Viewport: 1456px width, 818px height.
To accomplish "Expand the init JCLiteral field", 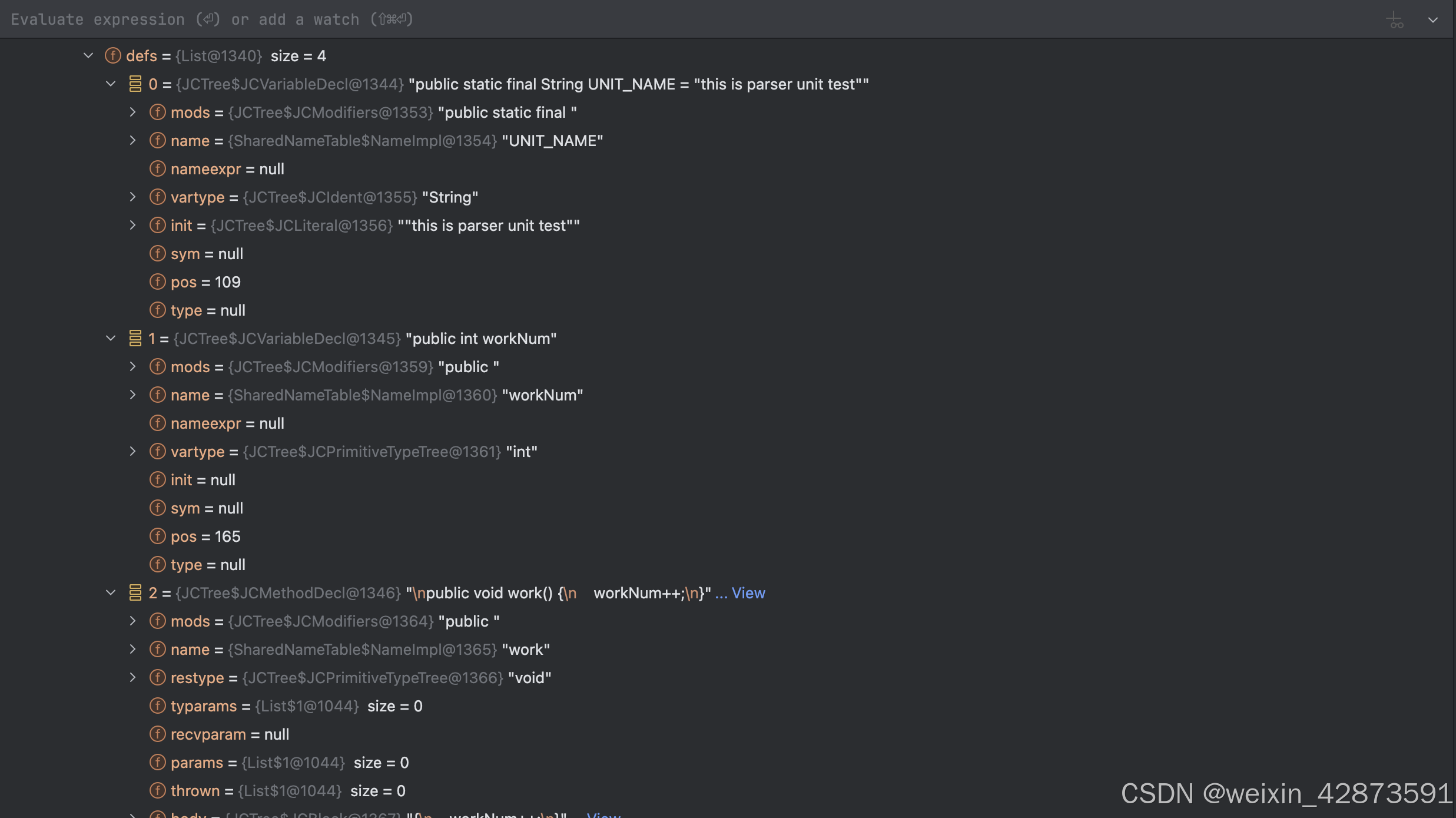I will click(133, 225).
